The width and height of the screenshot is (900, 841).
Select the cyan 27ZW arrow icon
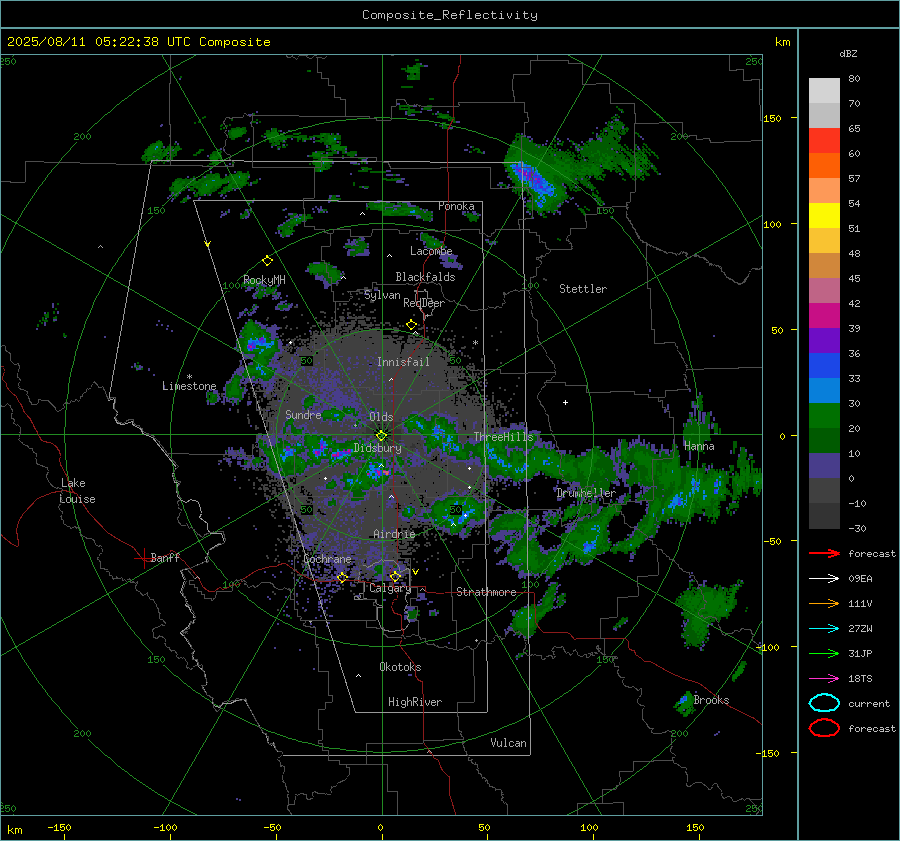(x=824, y=629)
